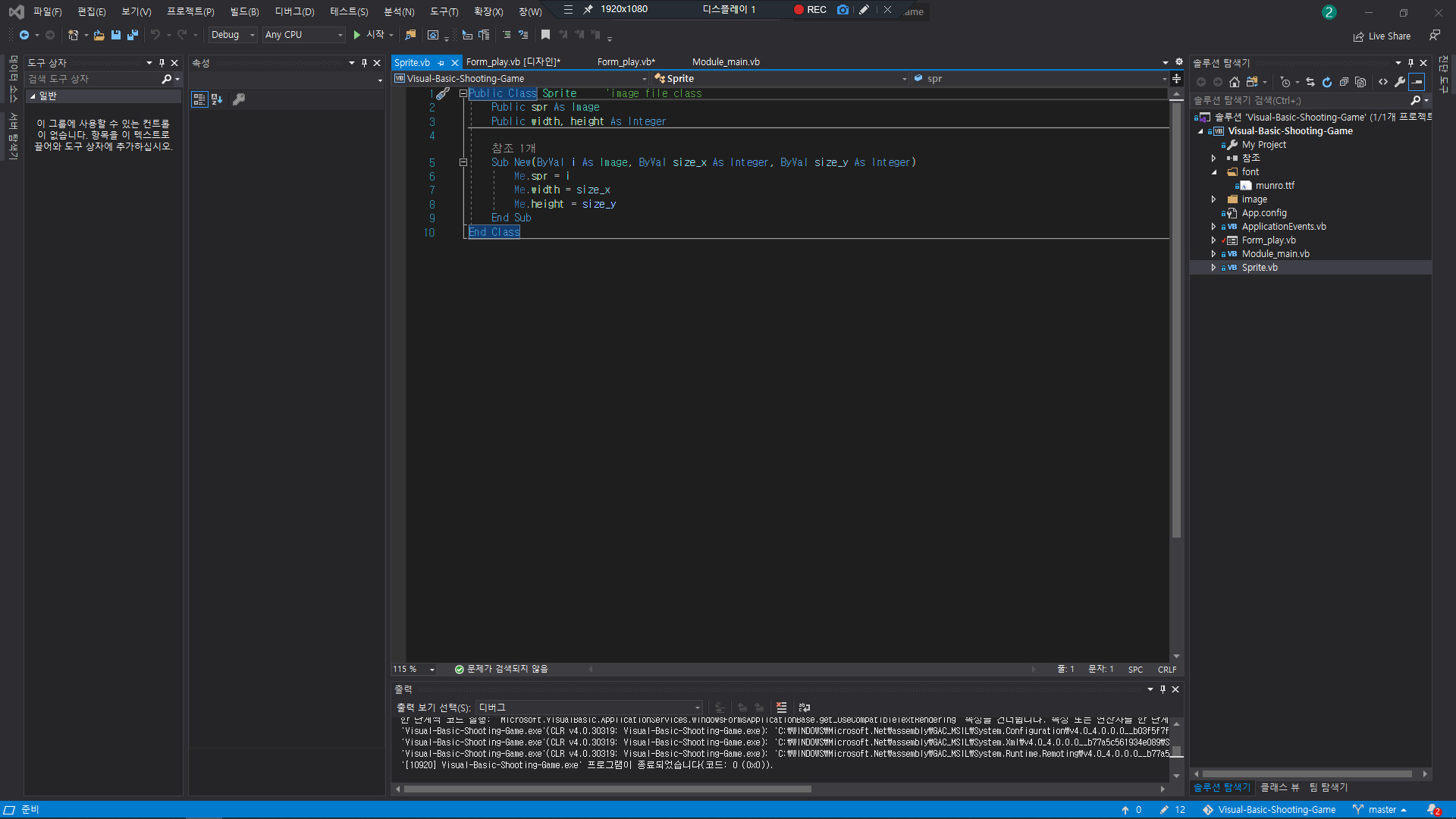
Task: Collapse the Sub New code block
Action: coord(463,162)
